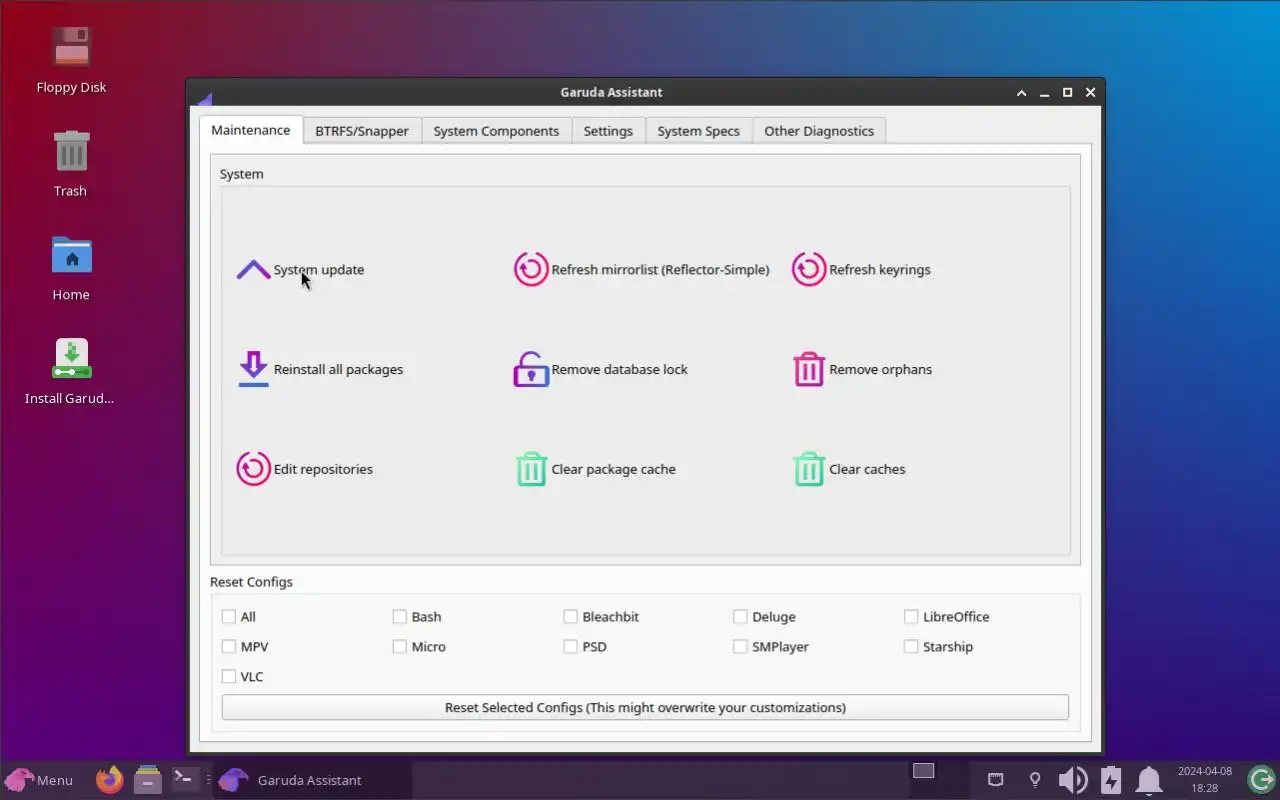Screen dimensions: 1280x800
Task: Open the Menu button in taskbar
Action: 39,780
